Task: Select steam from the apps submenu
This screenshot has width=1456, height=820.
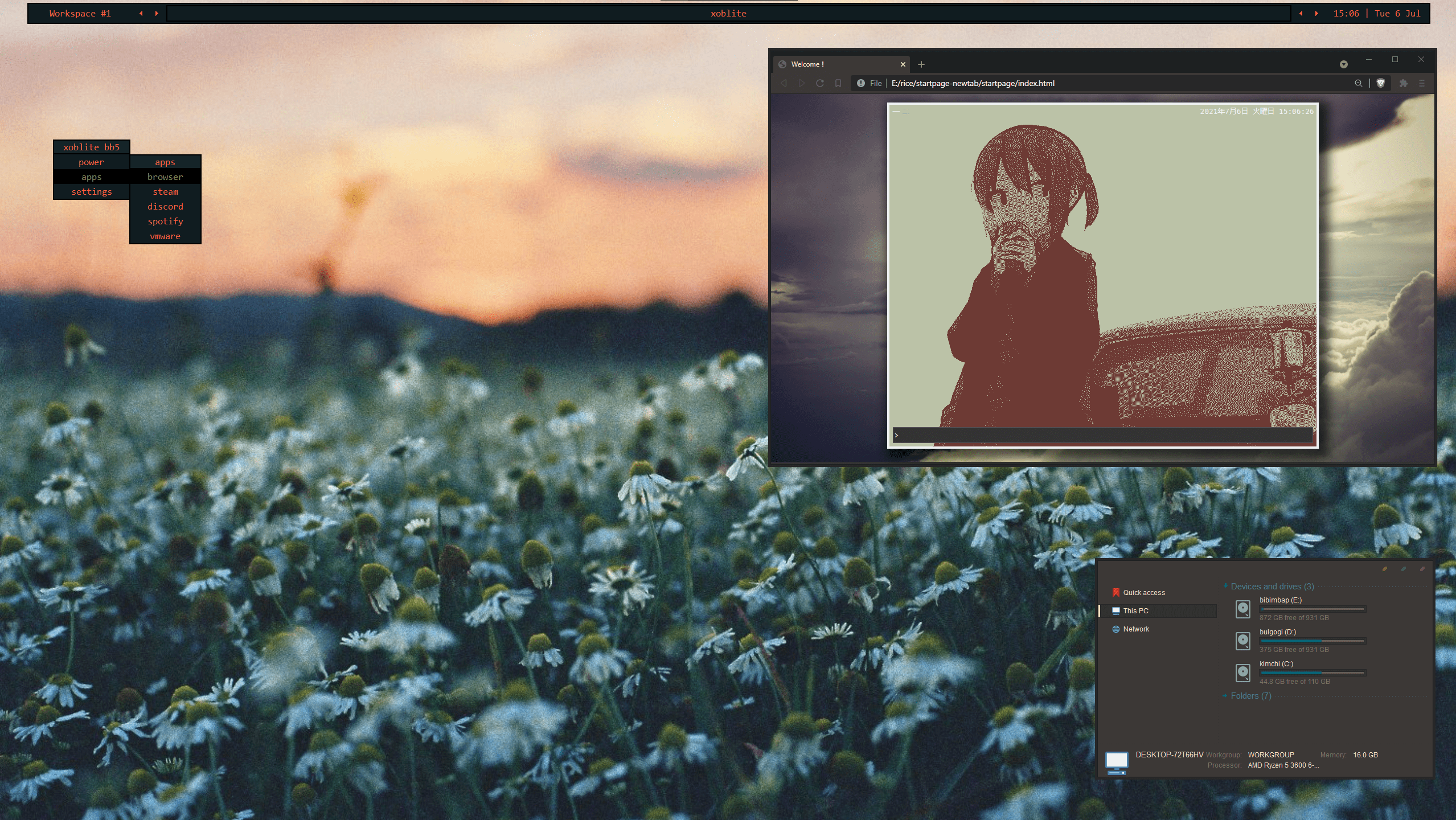Action: (165, 192)
